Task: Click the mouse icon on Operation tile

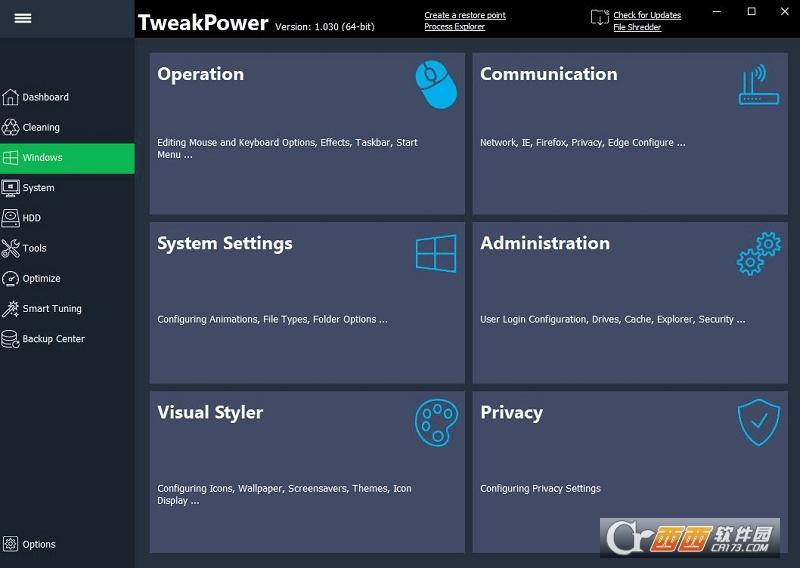Action: pyautogui.click(x=436, y=84)
